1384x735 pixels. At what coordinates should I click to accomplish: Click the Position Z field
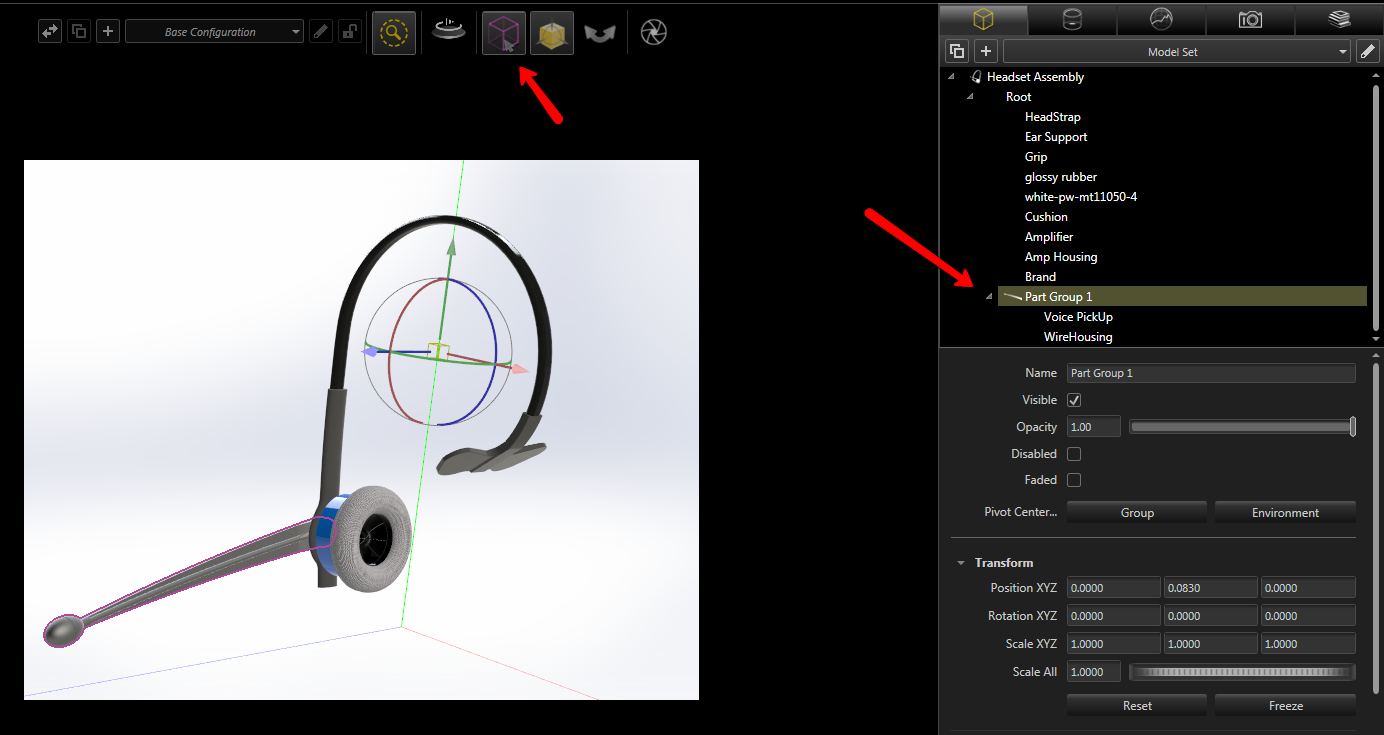click(1308, 588)
